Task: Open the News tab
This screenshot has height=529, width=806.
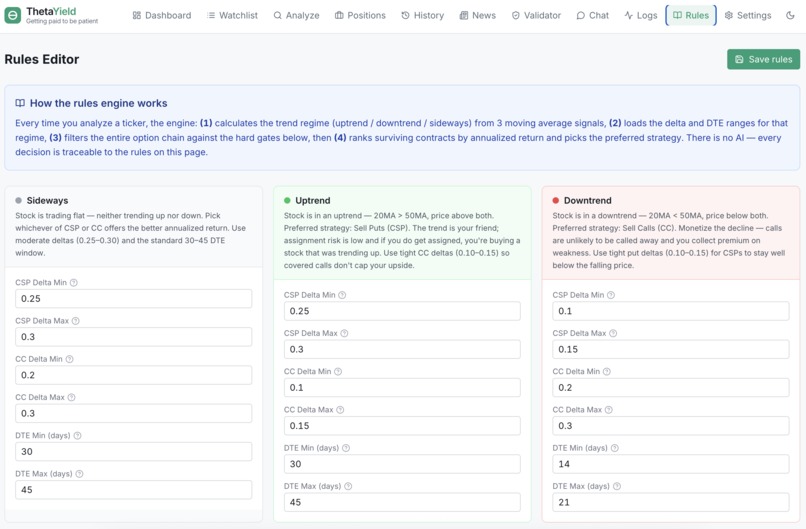Action: point(478,15)
